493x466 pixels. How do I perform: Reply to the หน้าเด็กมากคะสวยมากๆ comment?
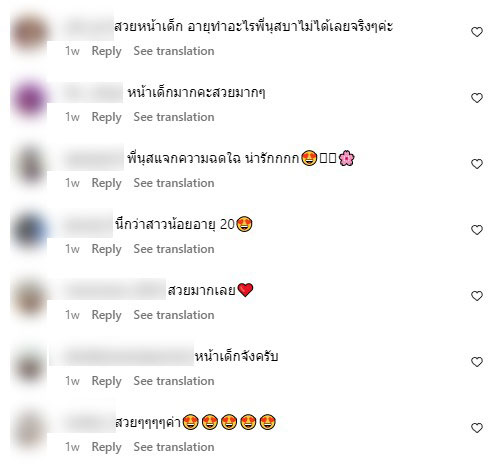(106, 117)
